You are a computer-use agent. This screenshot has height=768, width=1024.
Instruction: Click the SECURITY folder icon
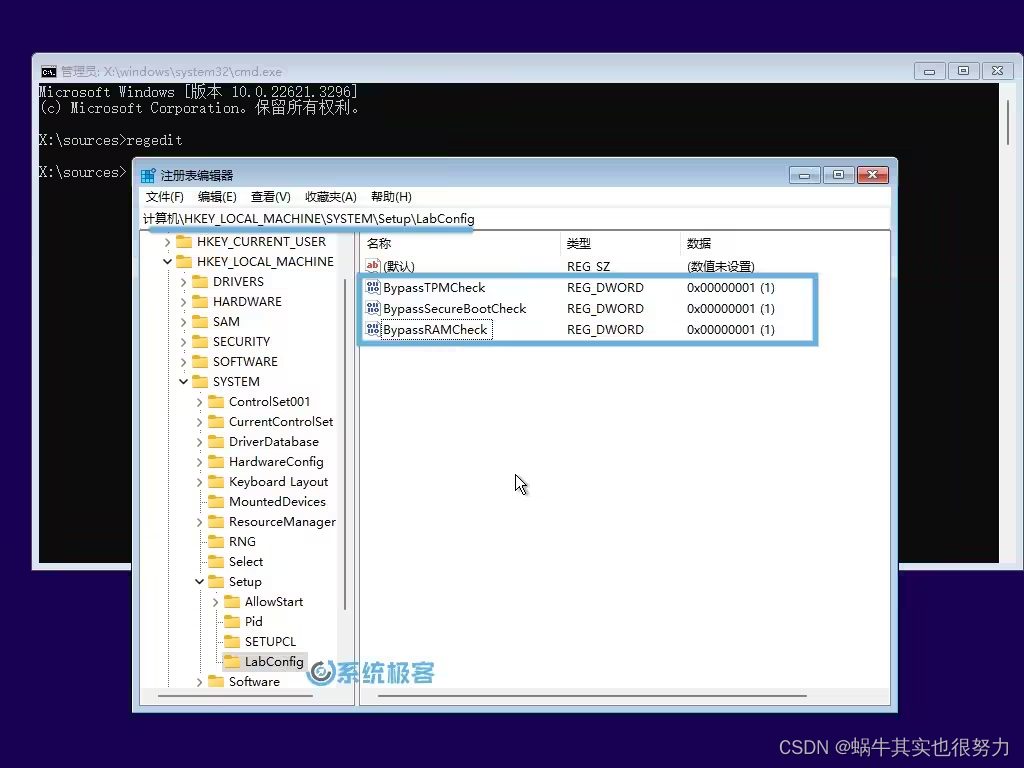pos(200,342)
